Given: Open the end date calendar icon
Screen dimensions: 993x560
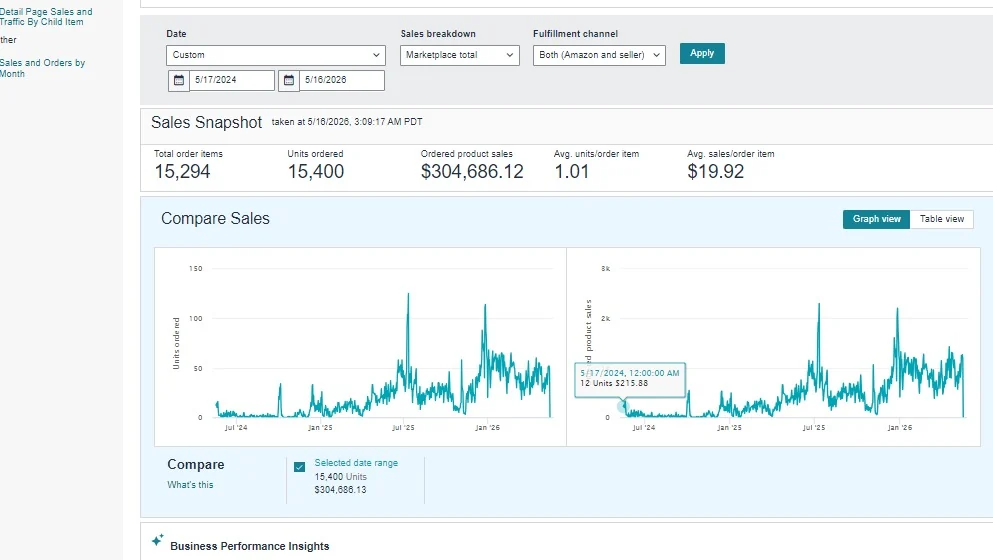Looking at the screenshot, I should coord(289,80).
